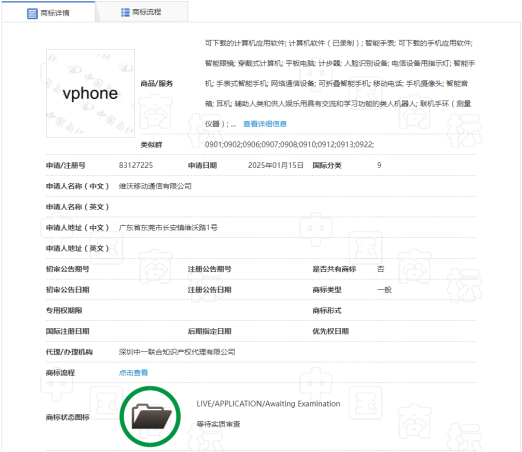Click the agency name 深圳中一联合知识产权代理有限公司
This screenshot has width=522, height=452.
point(177,352)
